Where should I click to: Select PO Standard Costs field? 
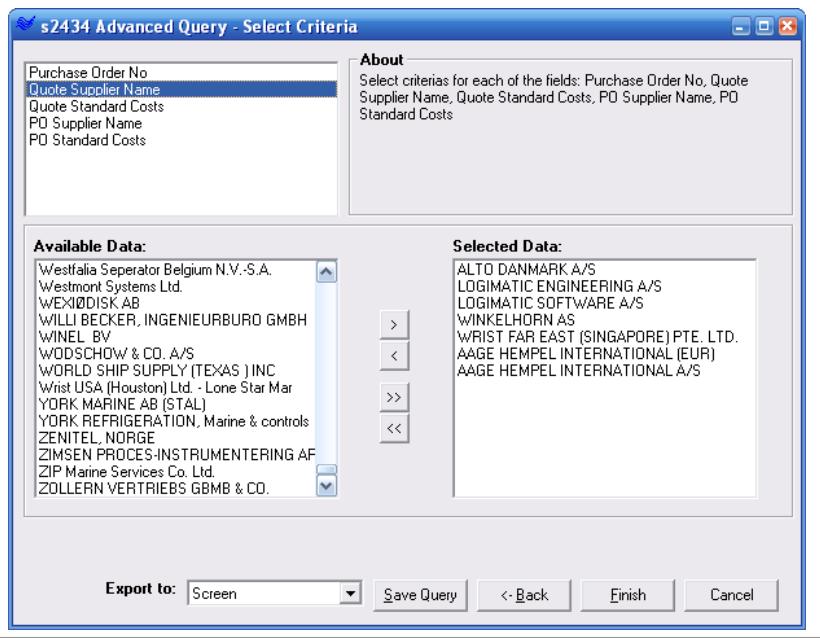[181, 140]
